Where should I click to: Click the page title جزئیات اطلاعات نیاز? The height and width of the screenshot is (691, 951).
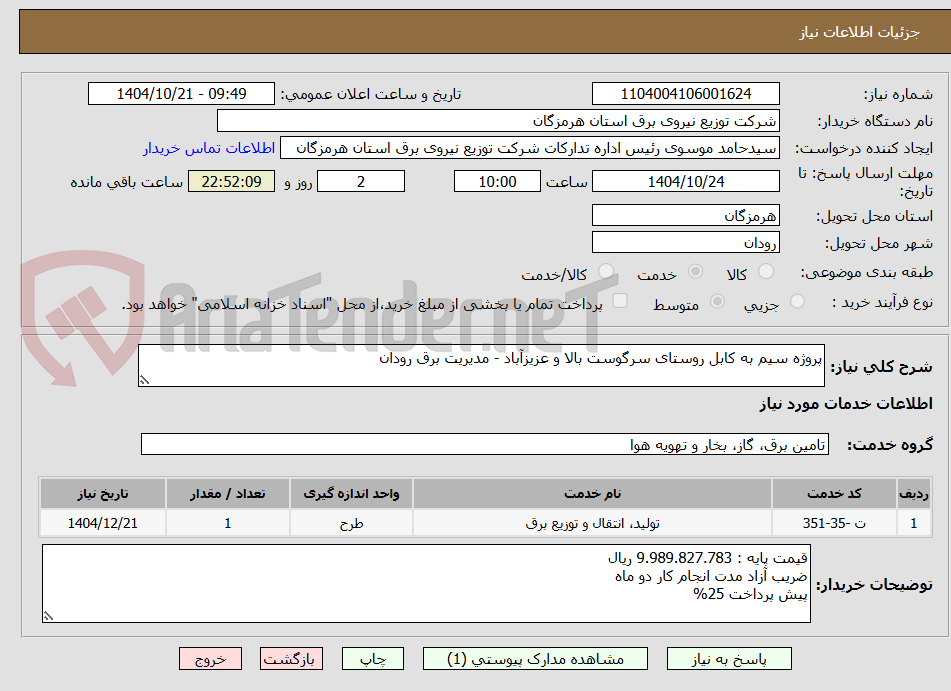coord(859,32)
